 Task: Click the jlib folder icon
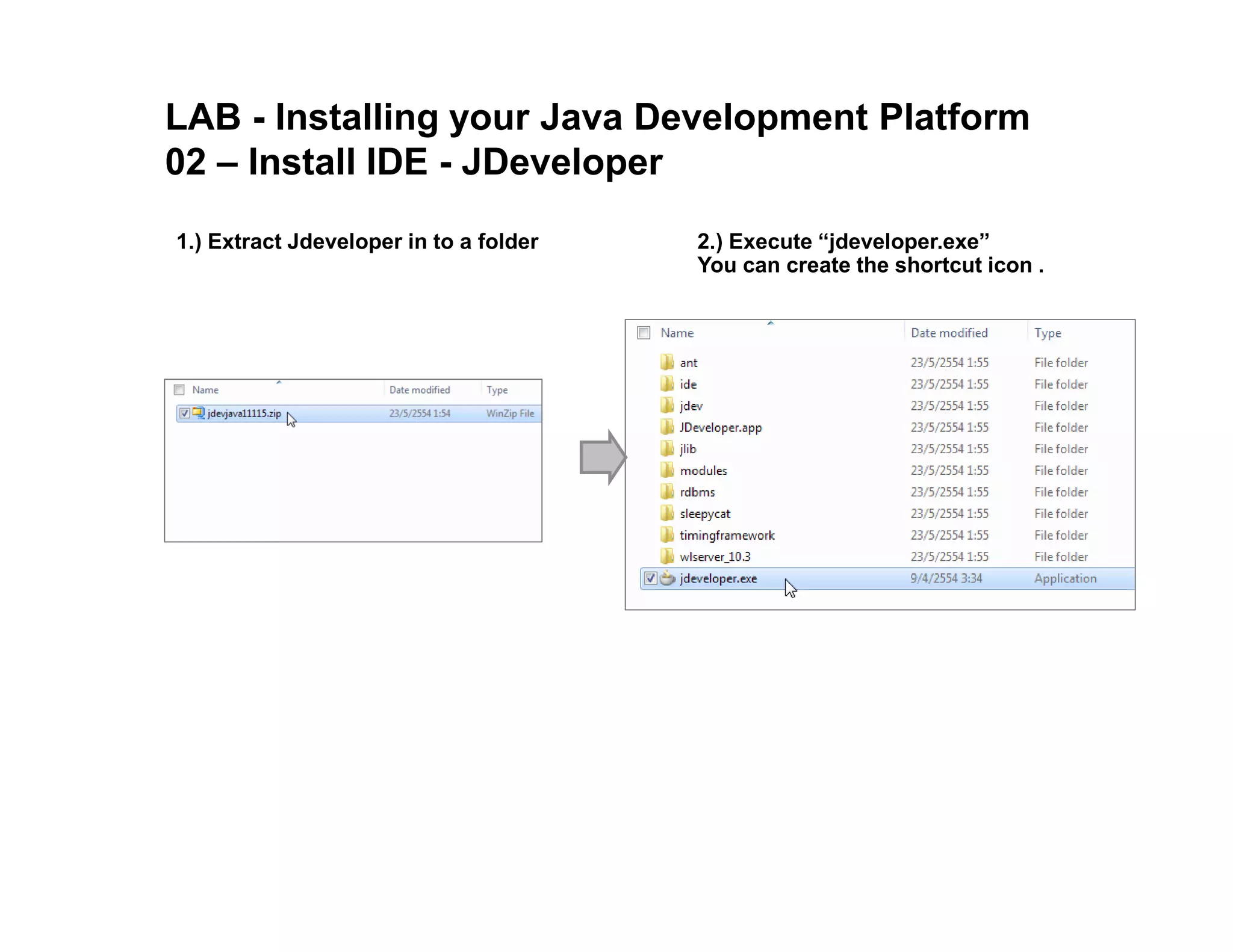[x=667, y=449]
